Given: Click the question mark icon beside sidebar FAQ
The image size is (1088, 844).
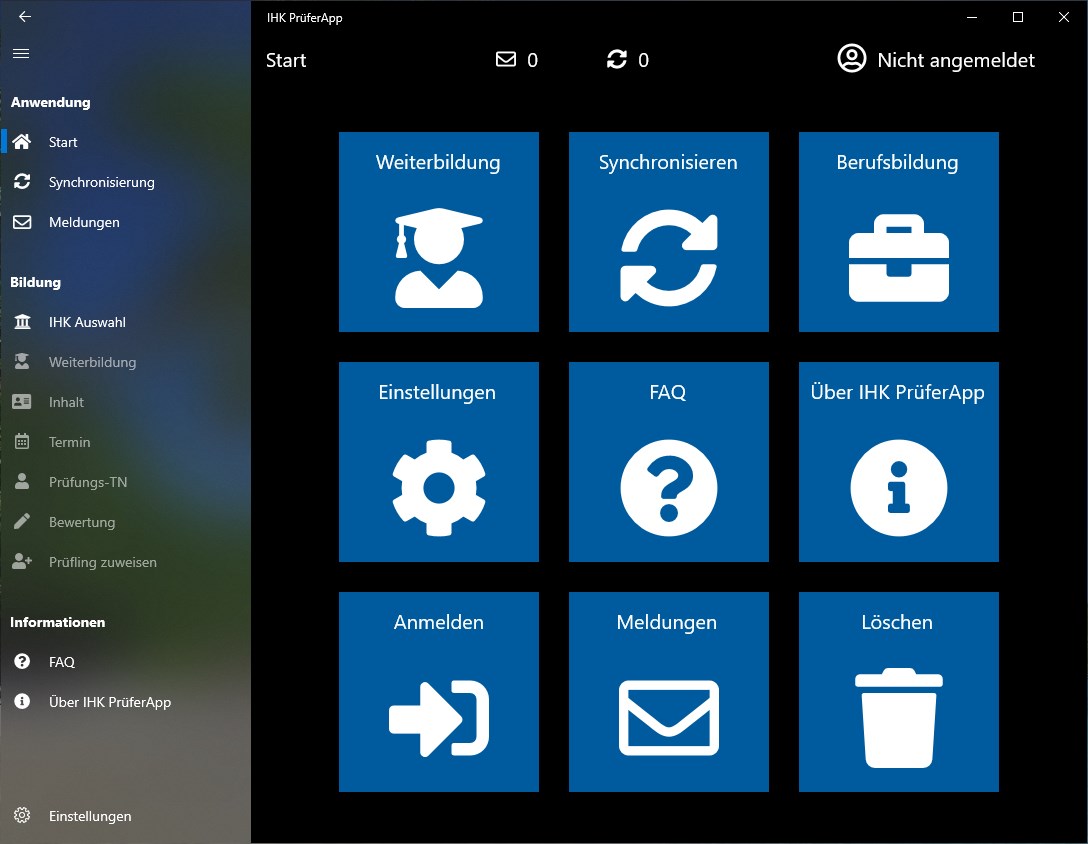Looking at the screenshot, I should click(x=22, y=661).
